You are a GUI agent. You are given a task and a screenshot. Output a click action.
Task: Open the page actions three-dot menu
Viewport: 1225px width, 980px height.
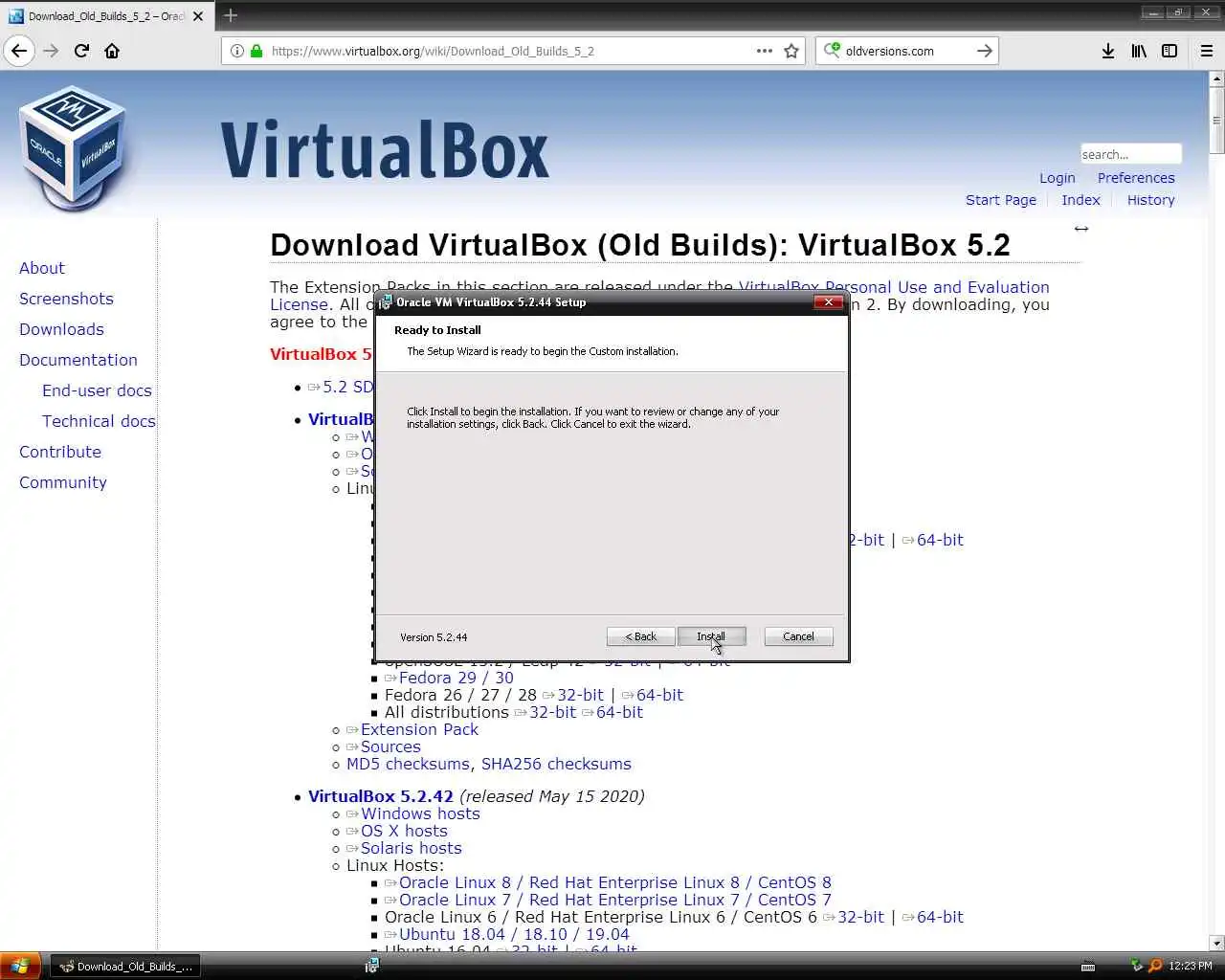tap(765, 51)
